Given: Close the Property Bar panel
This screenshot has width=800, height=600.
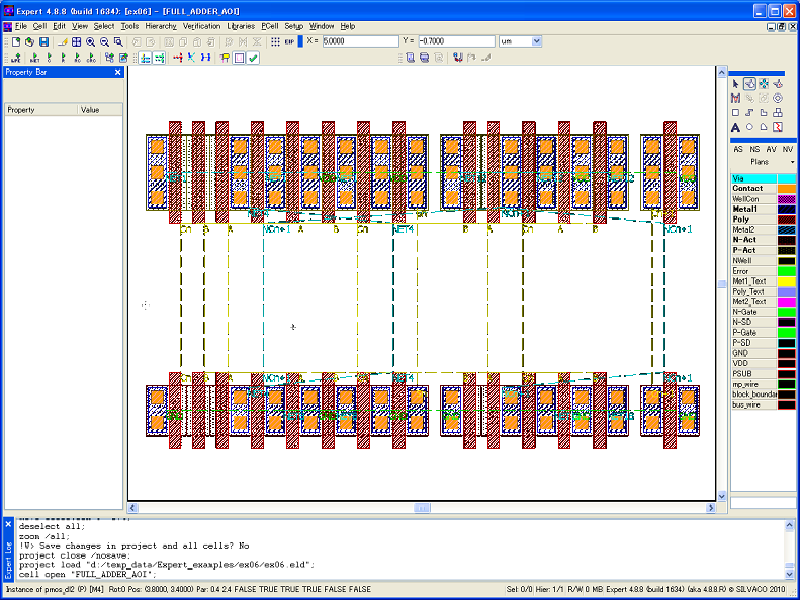Looking at the screenshot, I should click(117, 72).
